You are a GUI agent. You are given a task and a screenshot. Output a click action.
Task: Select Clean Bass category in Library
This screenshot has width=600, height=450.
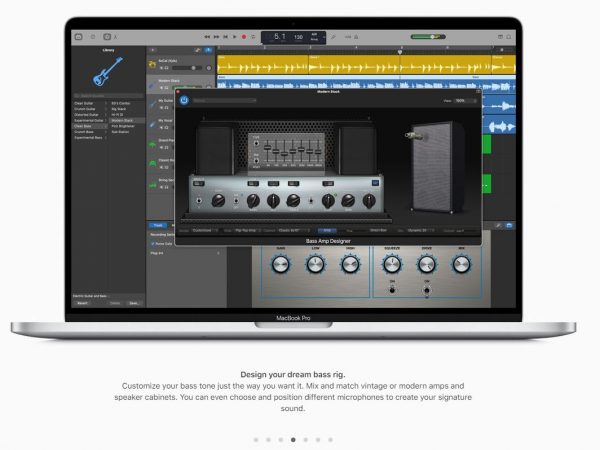[x=90, y=126]
